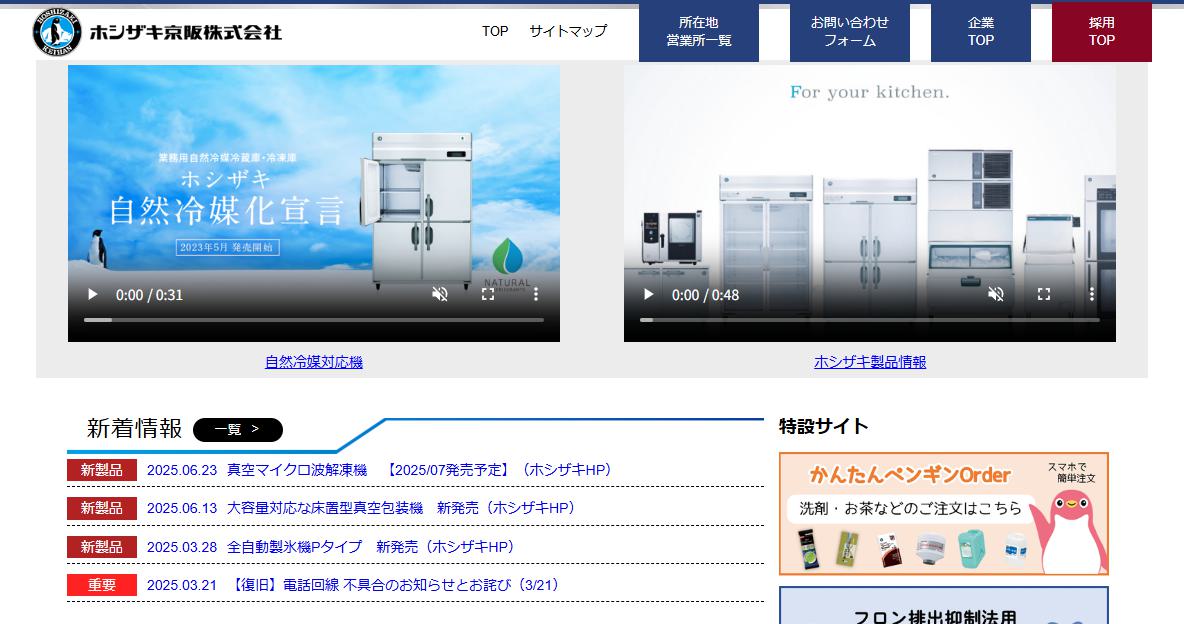Click the 新製品 tag beside 2025.06.13

coord(102,508)
